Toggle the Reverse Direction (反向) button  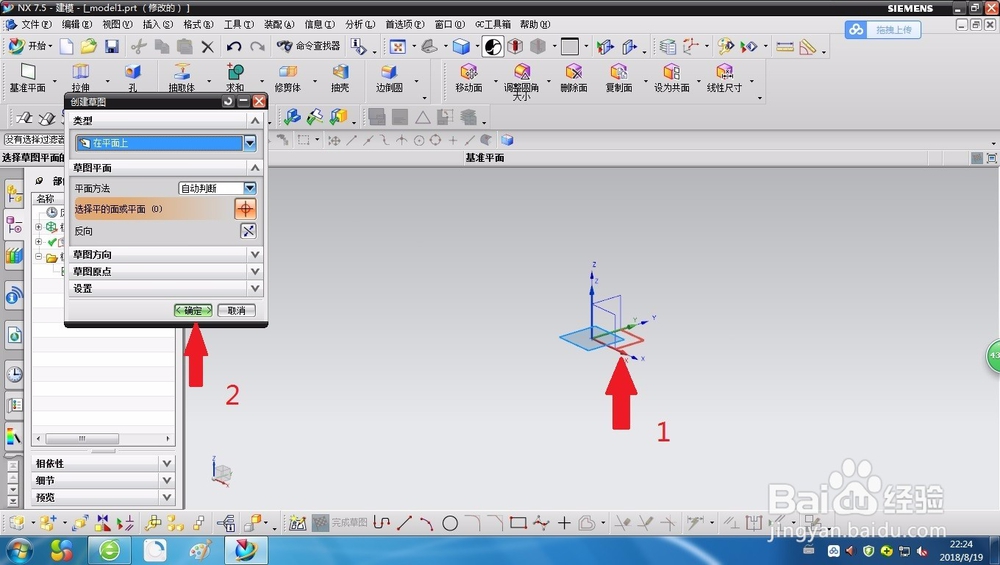pyautogui.click(x=248, y=231)
